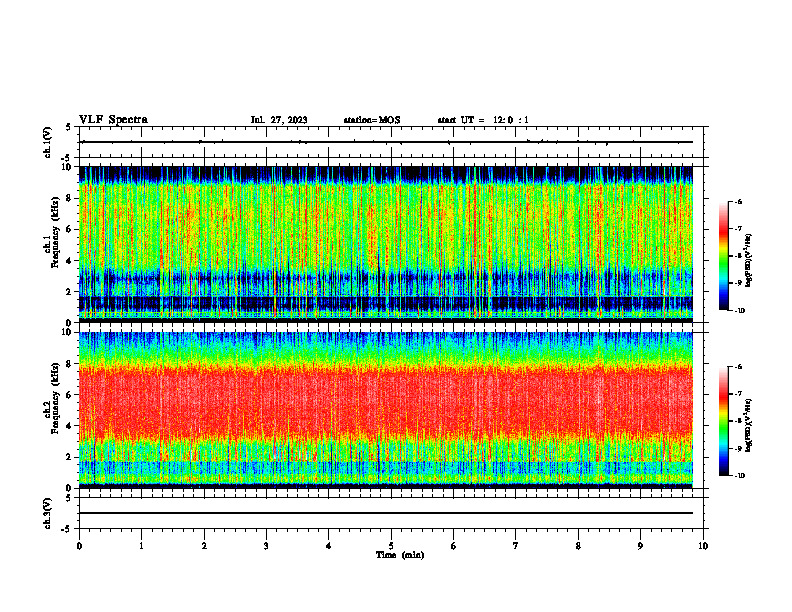Click the "-7" tick on ch.2 color bar
The width and height of the screenshot is (792, 612).
coord(739,394)
